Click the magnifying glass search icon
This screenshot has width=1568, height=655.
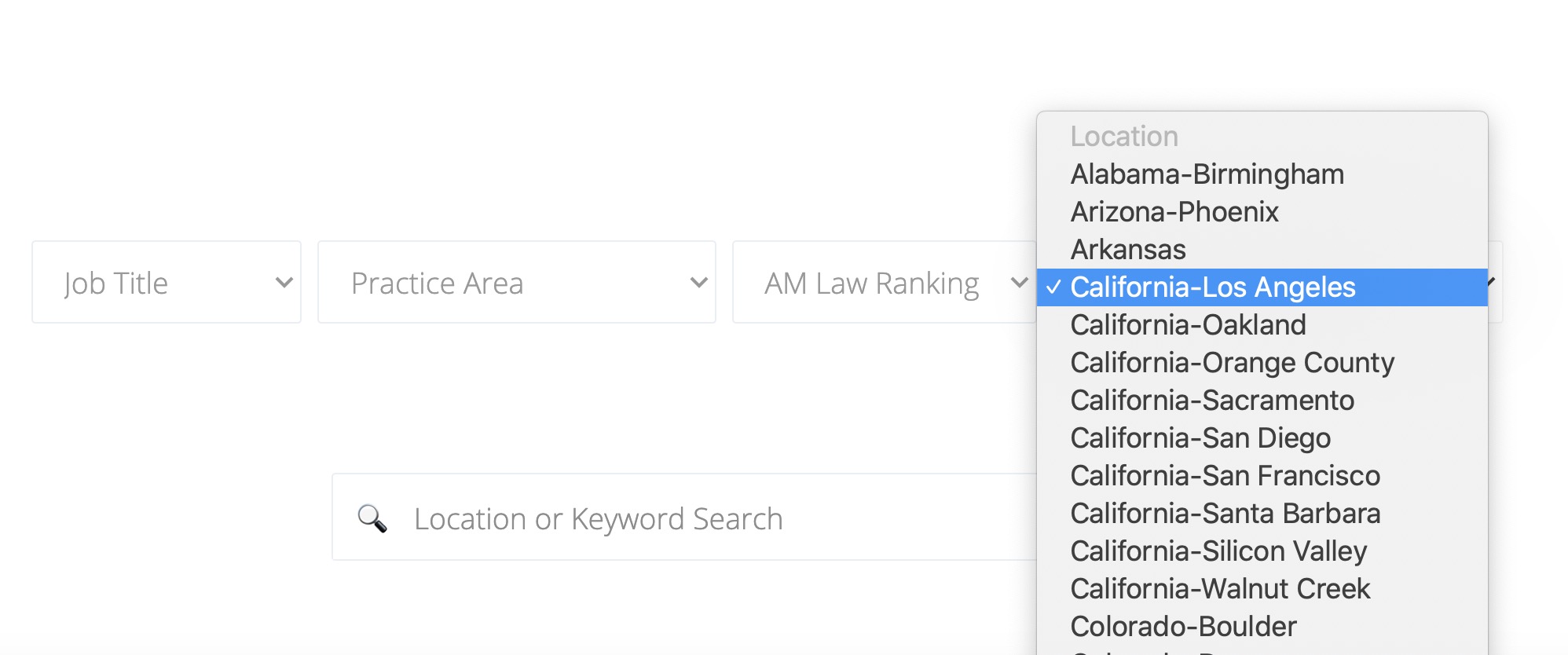point(372,518)
